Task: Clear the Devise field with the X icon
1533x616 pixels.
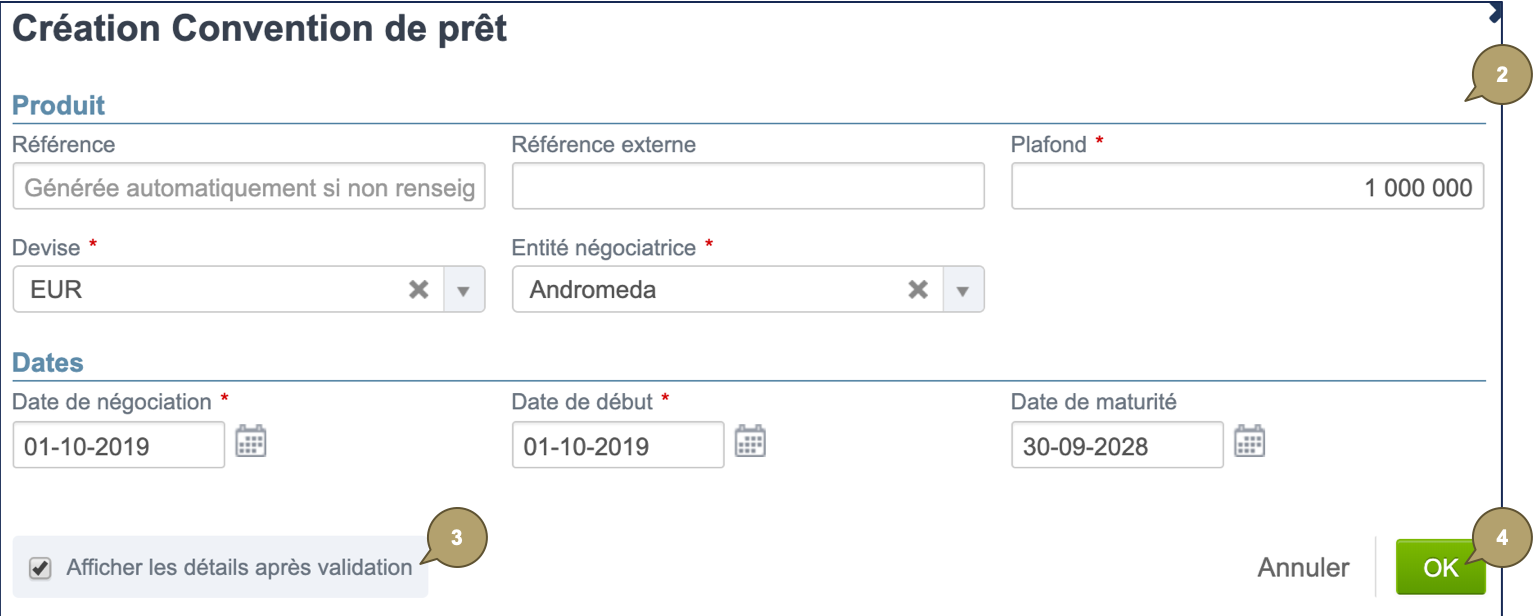Action: (x=418, y=288)
